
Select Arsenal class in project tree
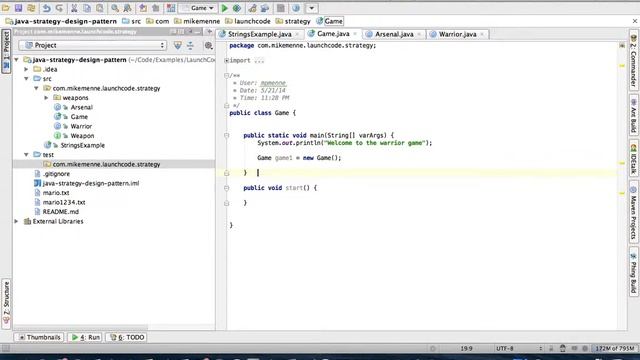(x=81, y=107)
